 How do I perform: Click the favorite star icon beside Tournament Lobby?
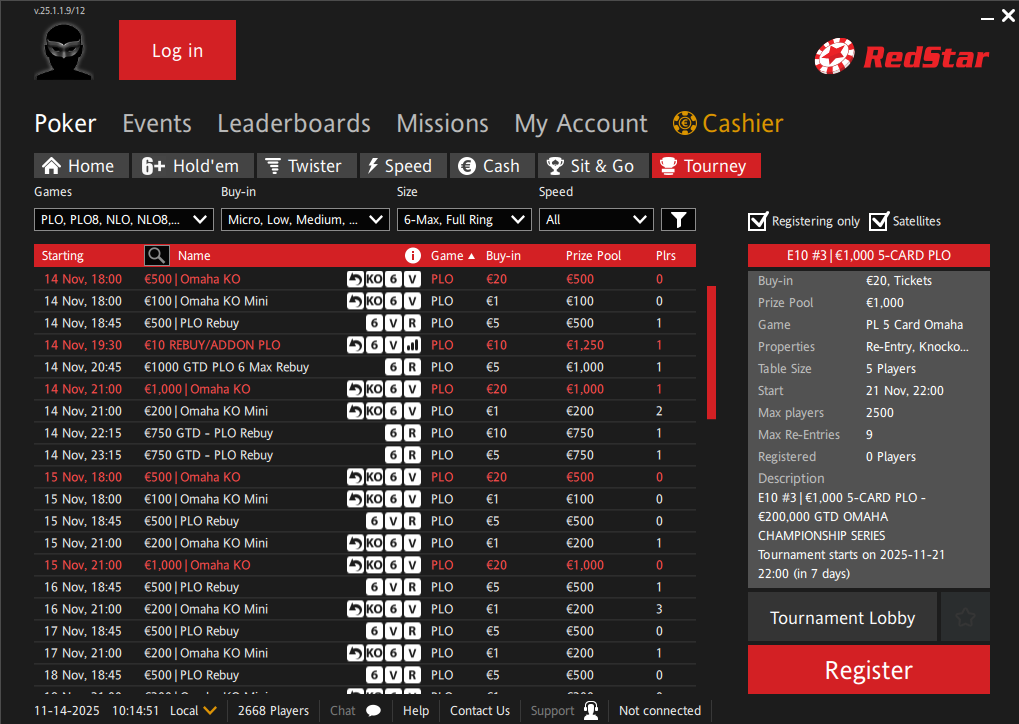coord(965,617)
